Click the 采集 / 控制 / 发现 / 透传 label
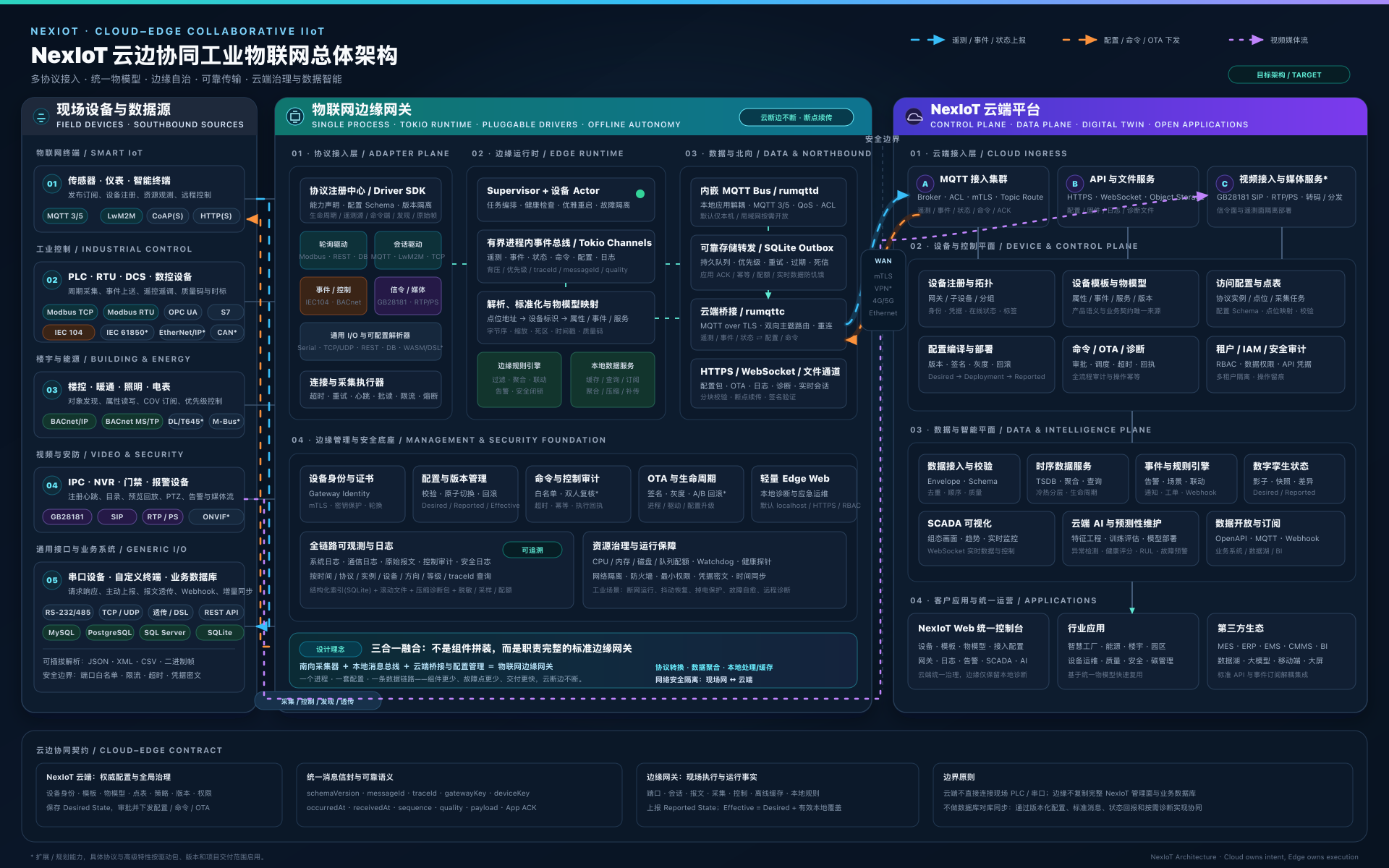The image size is (1389, 868). click(318, 701)
